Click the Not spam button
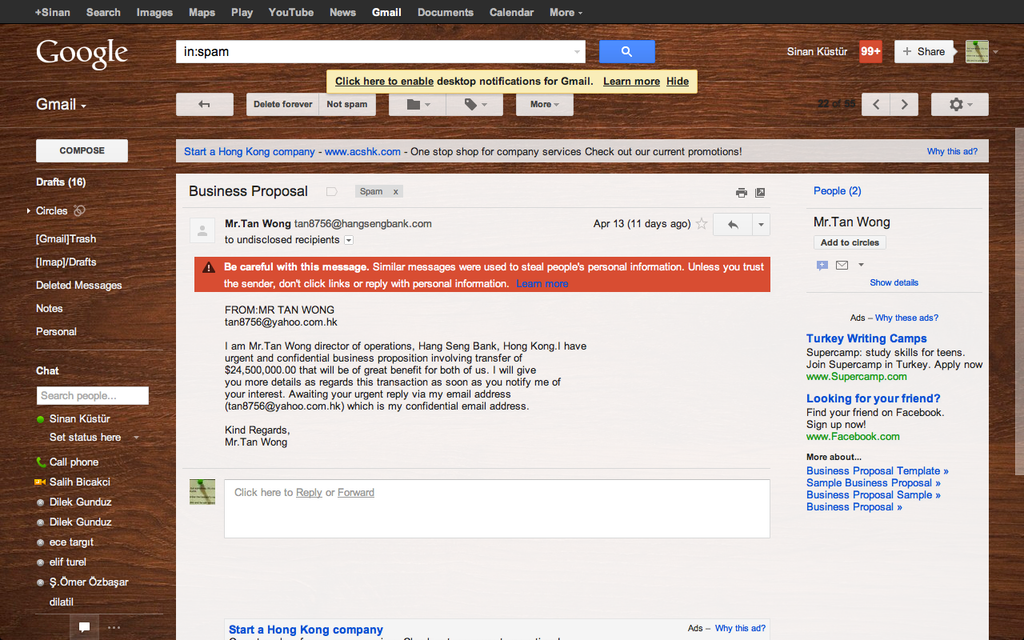 coord(347,104)
